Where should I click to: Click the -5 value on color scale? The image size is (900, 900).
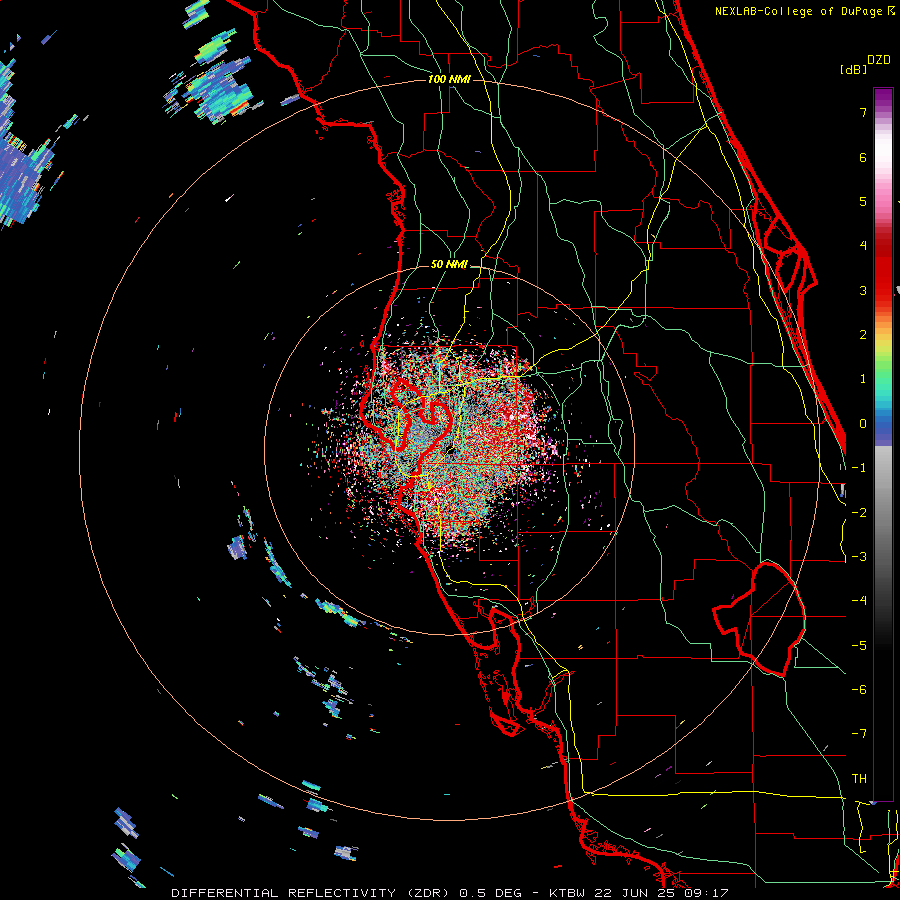point(859,646)
